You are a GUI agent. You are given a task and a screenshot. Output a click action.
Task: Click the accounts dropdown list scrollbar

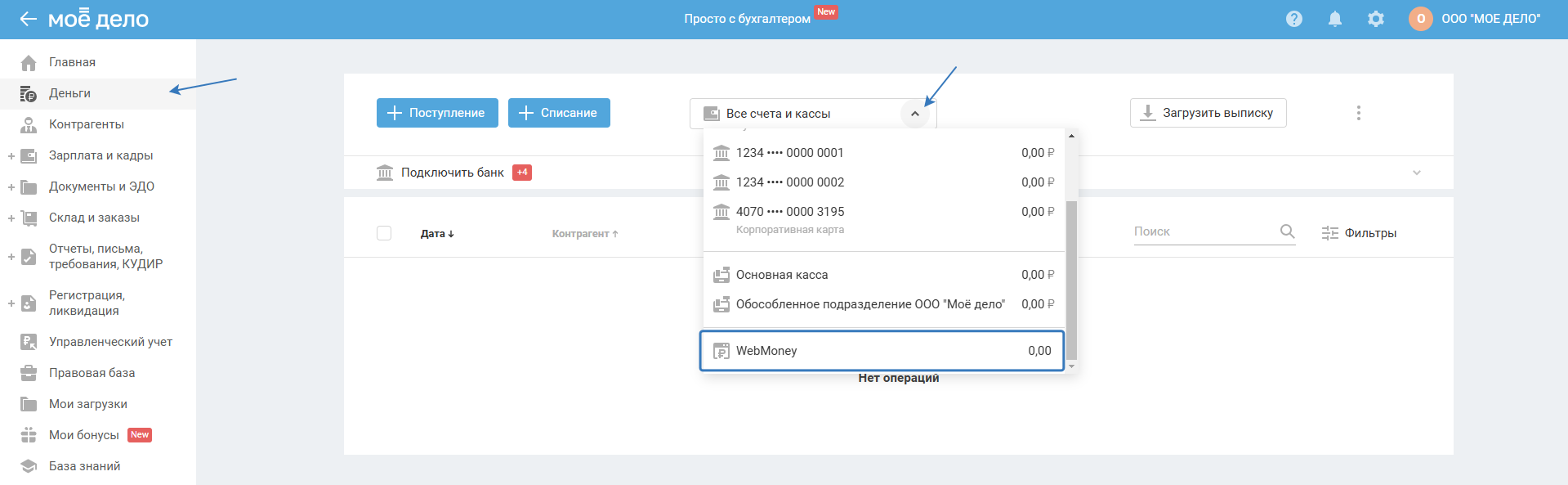pos(1071,278)
